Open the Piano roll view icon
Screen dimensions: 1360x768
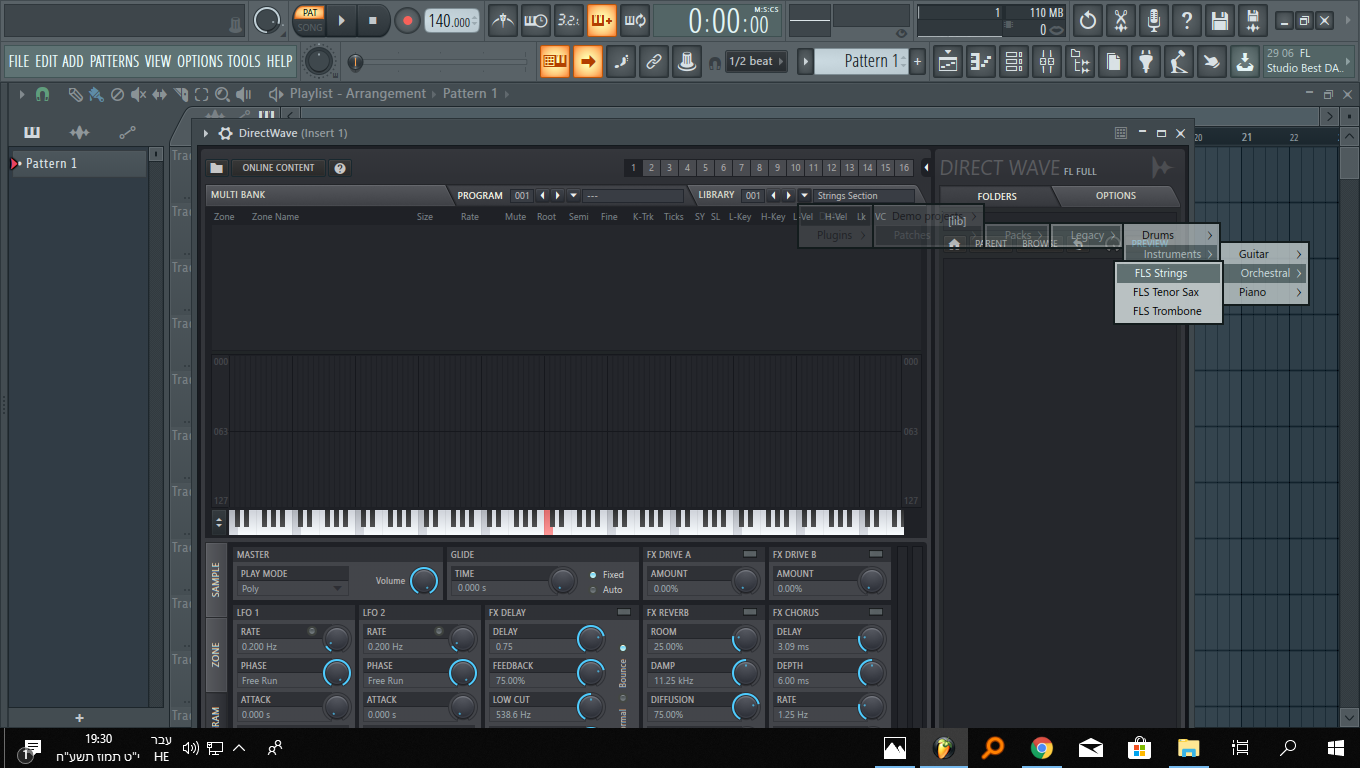pos(981,62)
